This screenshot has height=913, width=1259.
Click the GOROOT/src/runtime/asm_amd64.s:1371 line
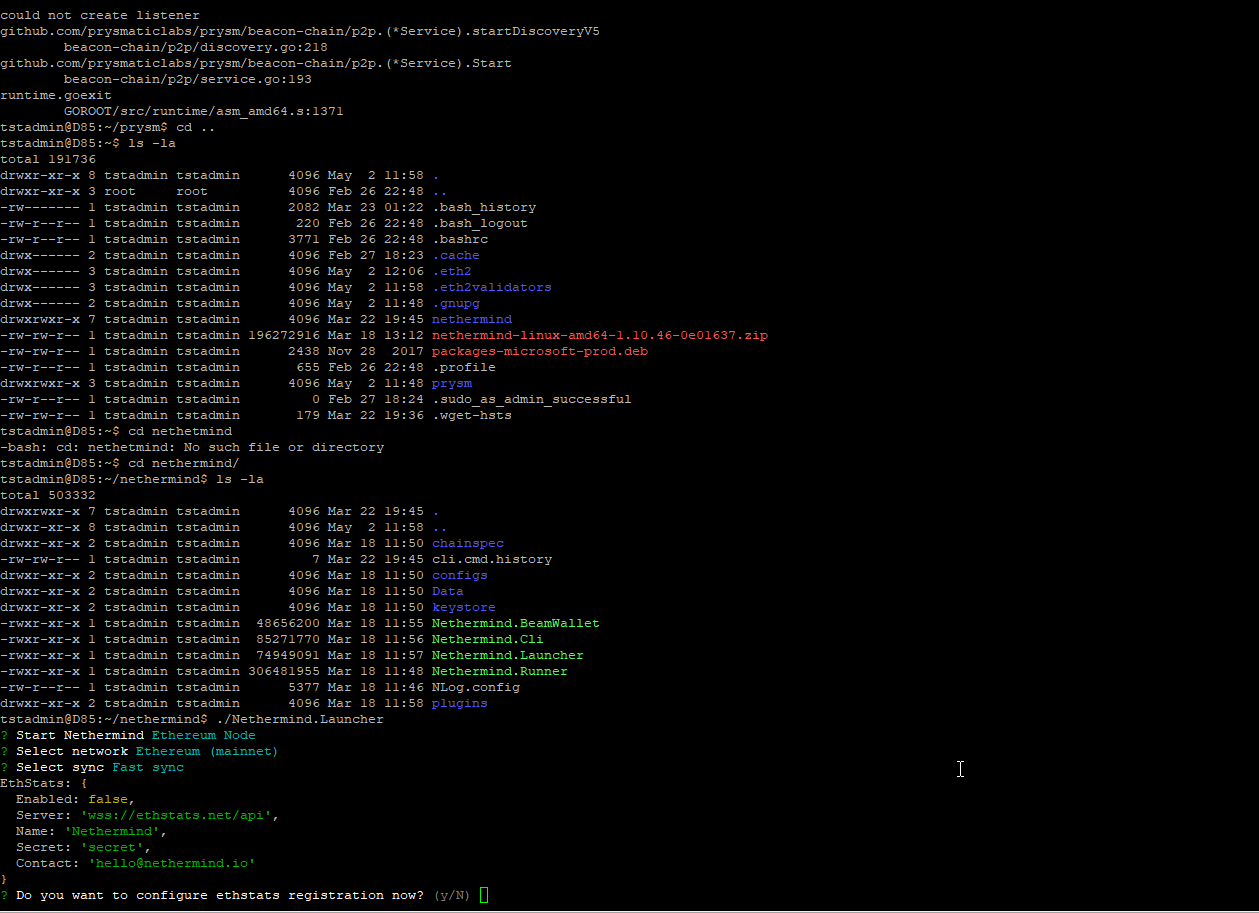204,111
